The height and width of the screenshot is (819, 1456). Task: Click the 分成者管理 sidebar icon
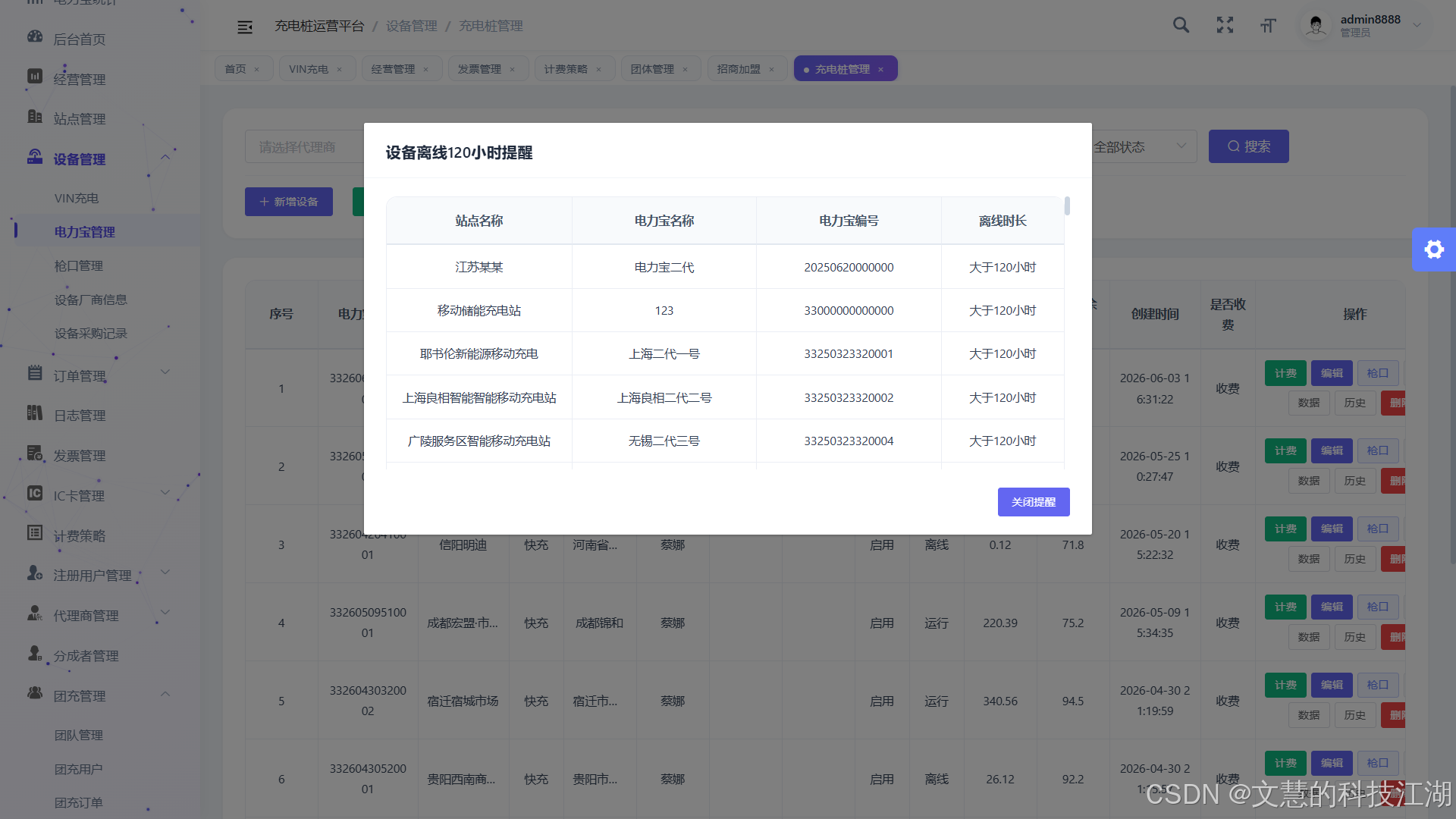point(35,654)
